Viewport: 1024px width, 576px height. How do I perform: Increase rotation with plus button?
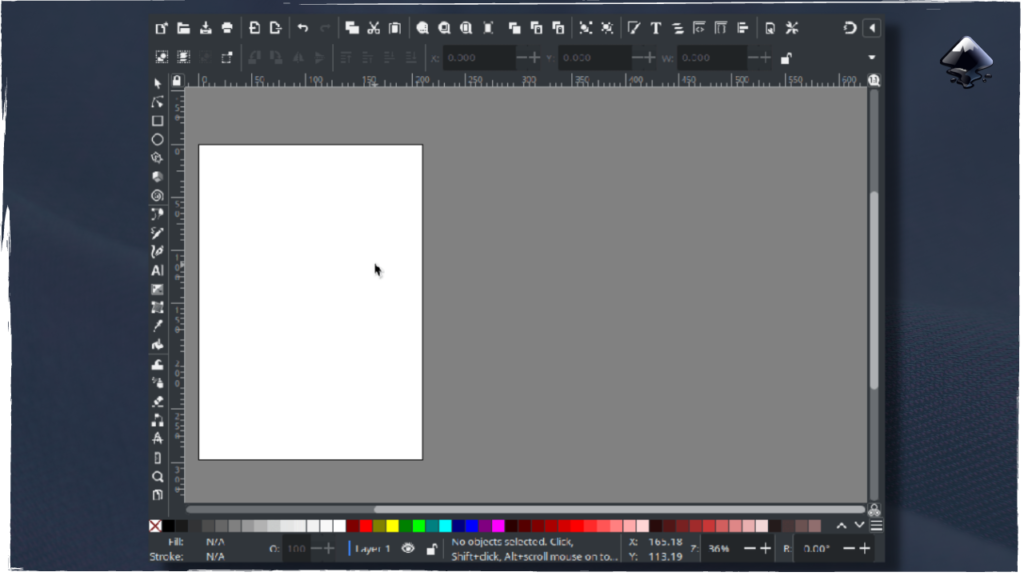865,550
